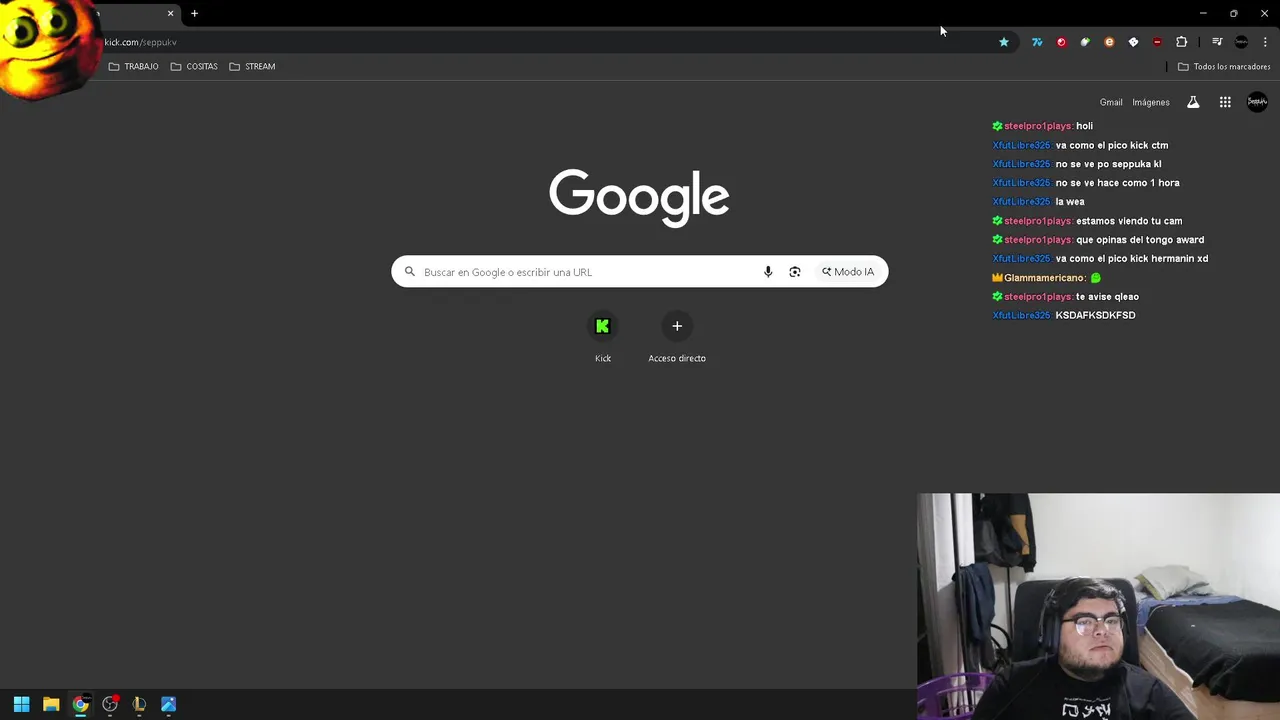Image resolution: width=1280 pixels, height=720 pixels.
Task: Click the webcam overlay video feed
Action: tap(1098, 606)
